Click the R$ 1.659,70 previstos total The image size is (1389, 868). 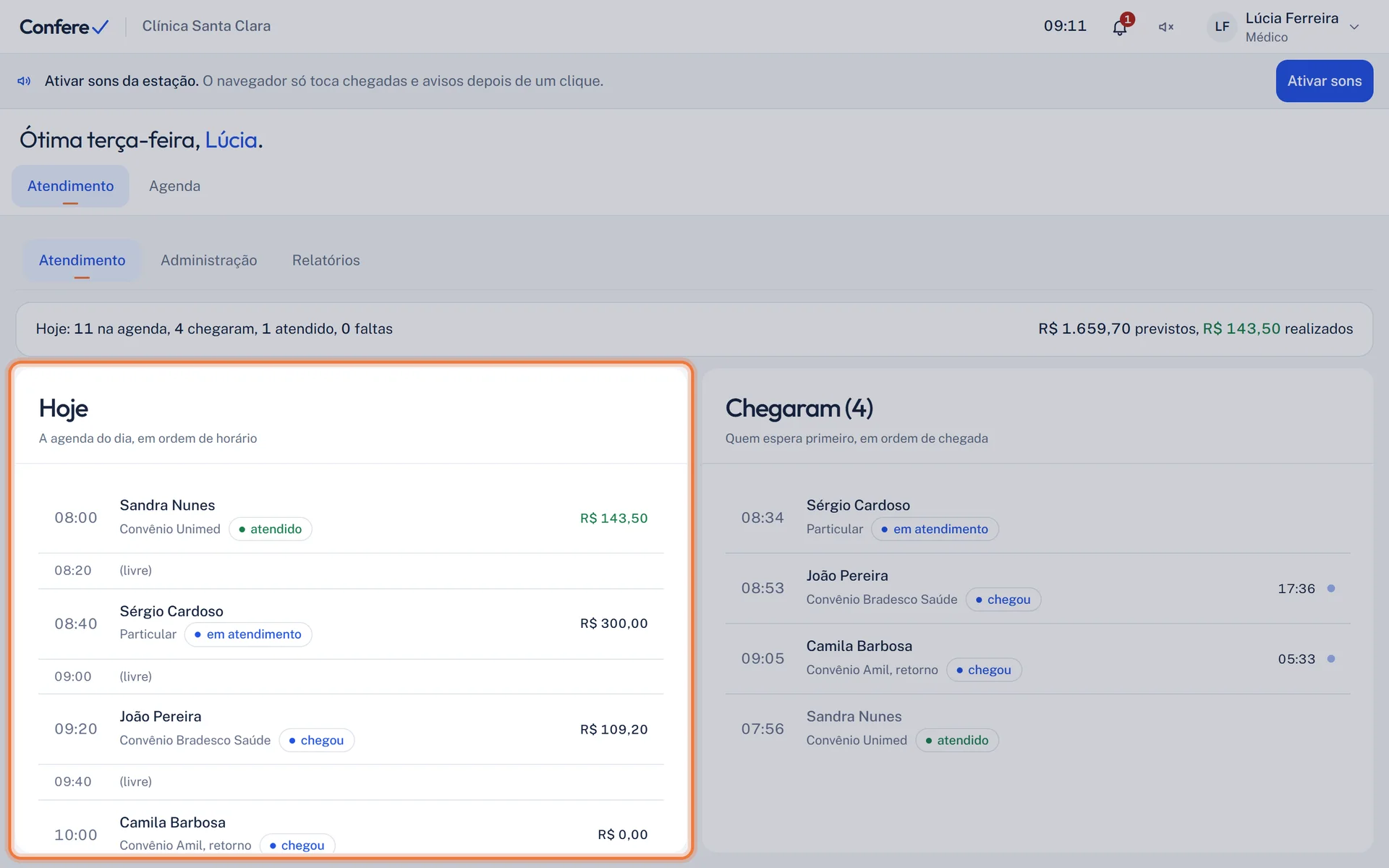point(1118,328)
